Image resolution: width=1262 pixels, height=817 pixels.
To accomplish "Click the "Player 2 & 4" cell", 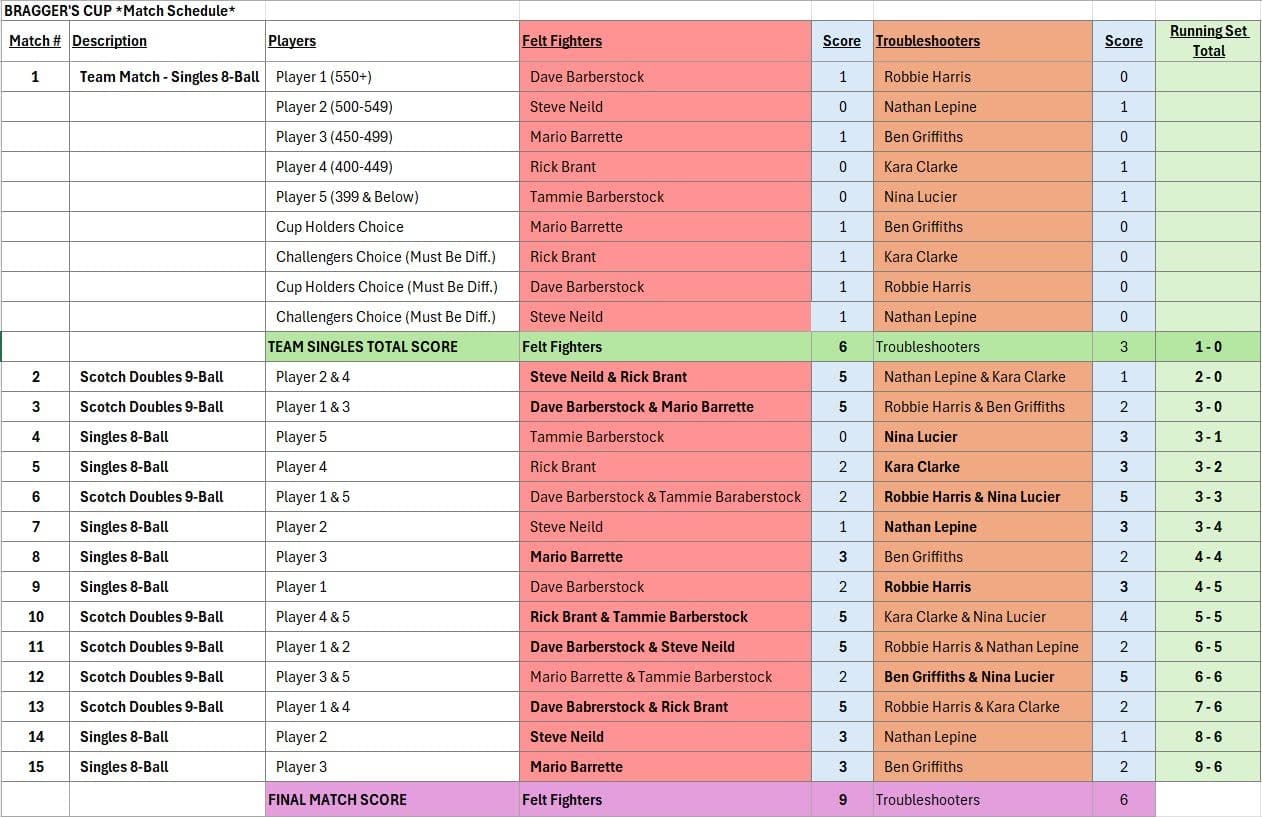I will pyautogui.click(x=392, y=377).
